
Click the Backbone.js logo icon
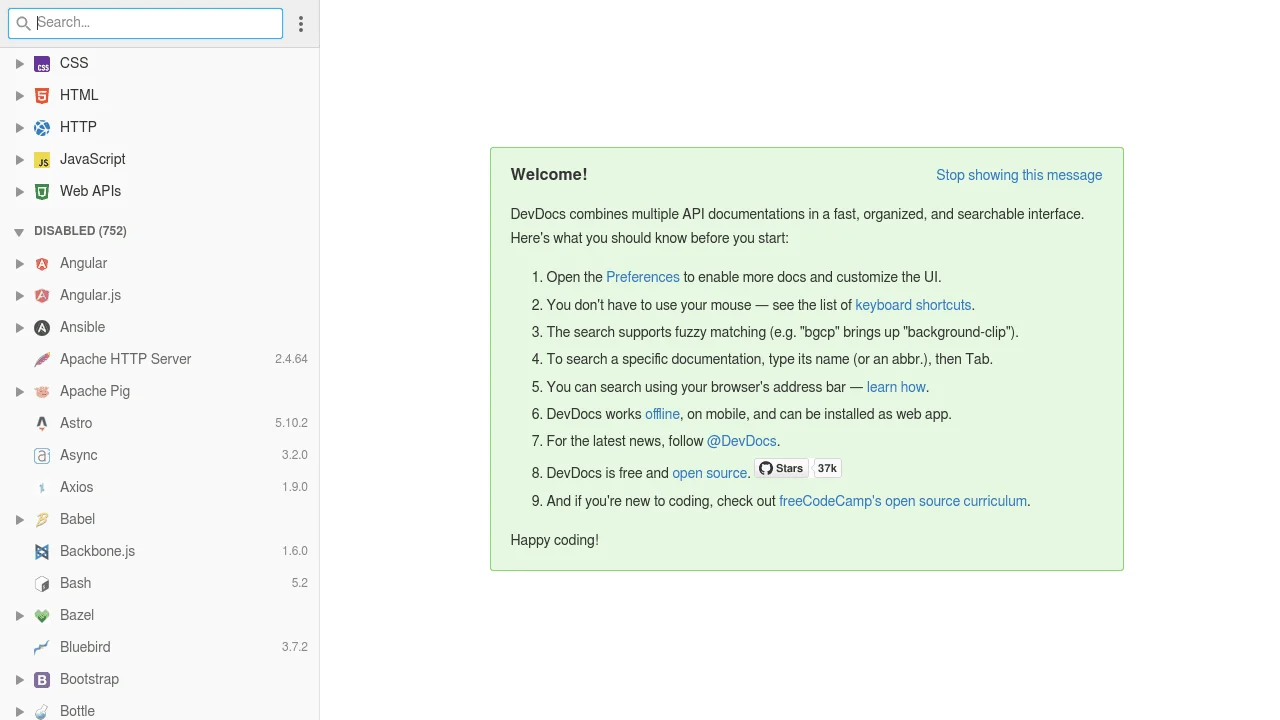(42, 552)
